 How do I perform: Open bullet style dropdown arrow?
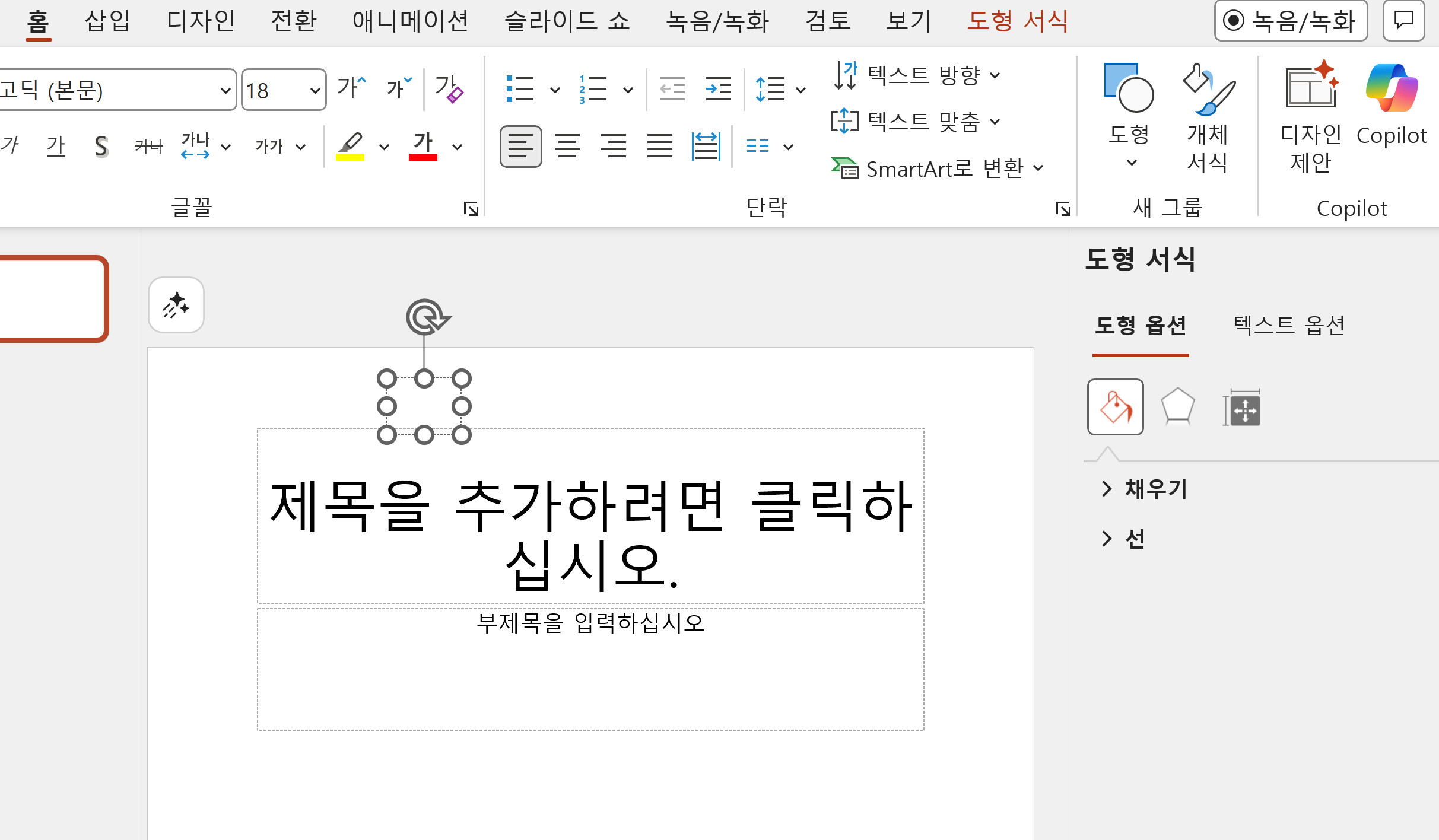[555, 90]
